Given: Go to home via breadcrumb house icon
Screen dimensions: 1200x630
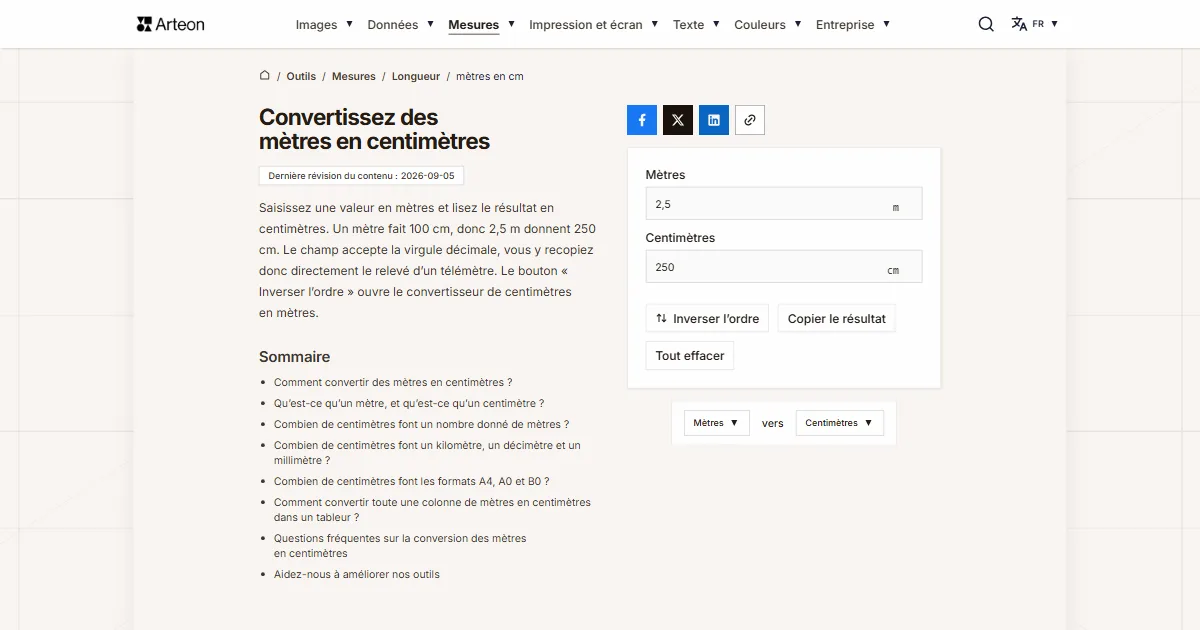Looking at the screenshot, I should (x=265, y=75).
